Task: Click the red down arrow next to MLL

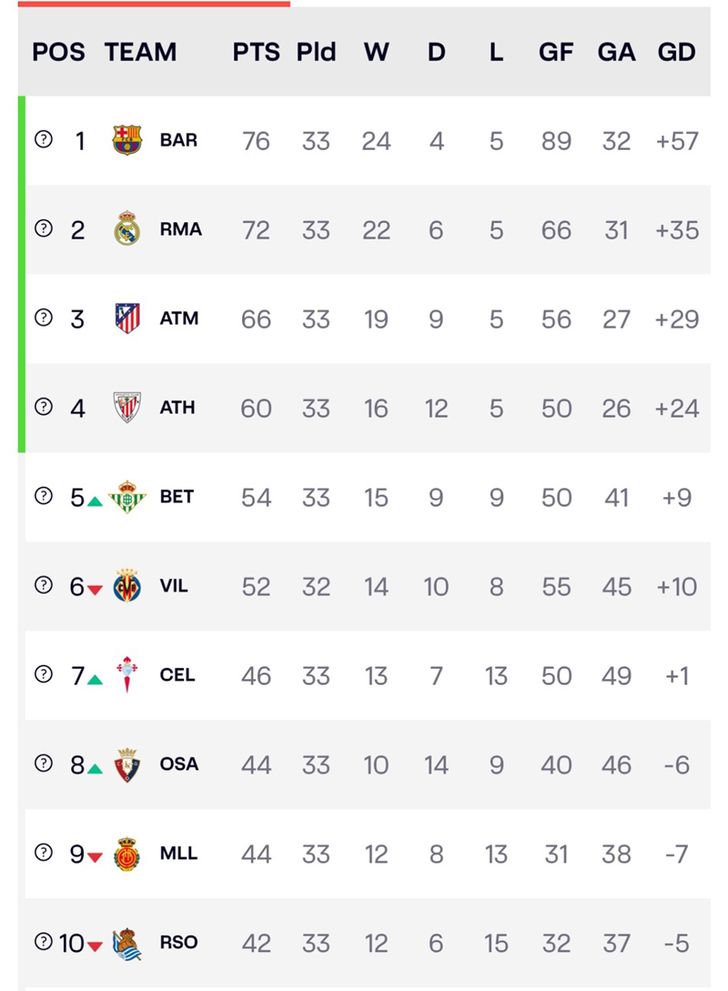Action: [x=95, y=858]
